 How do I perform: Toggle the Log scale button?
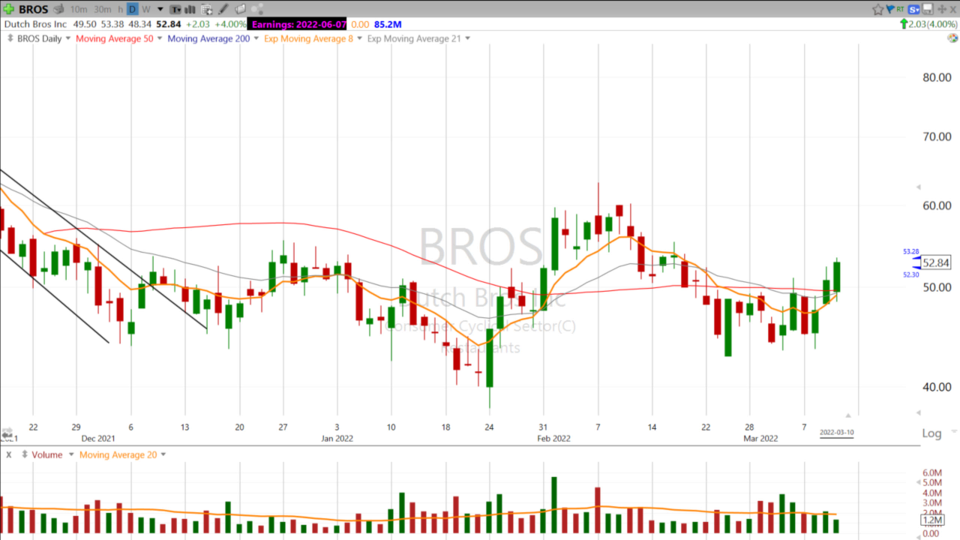click(x=932, y=433)
